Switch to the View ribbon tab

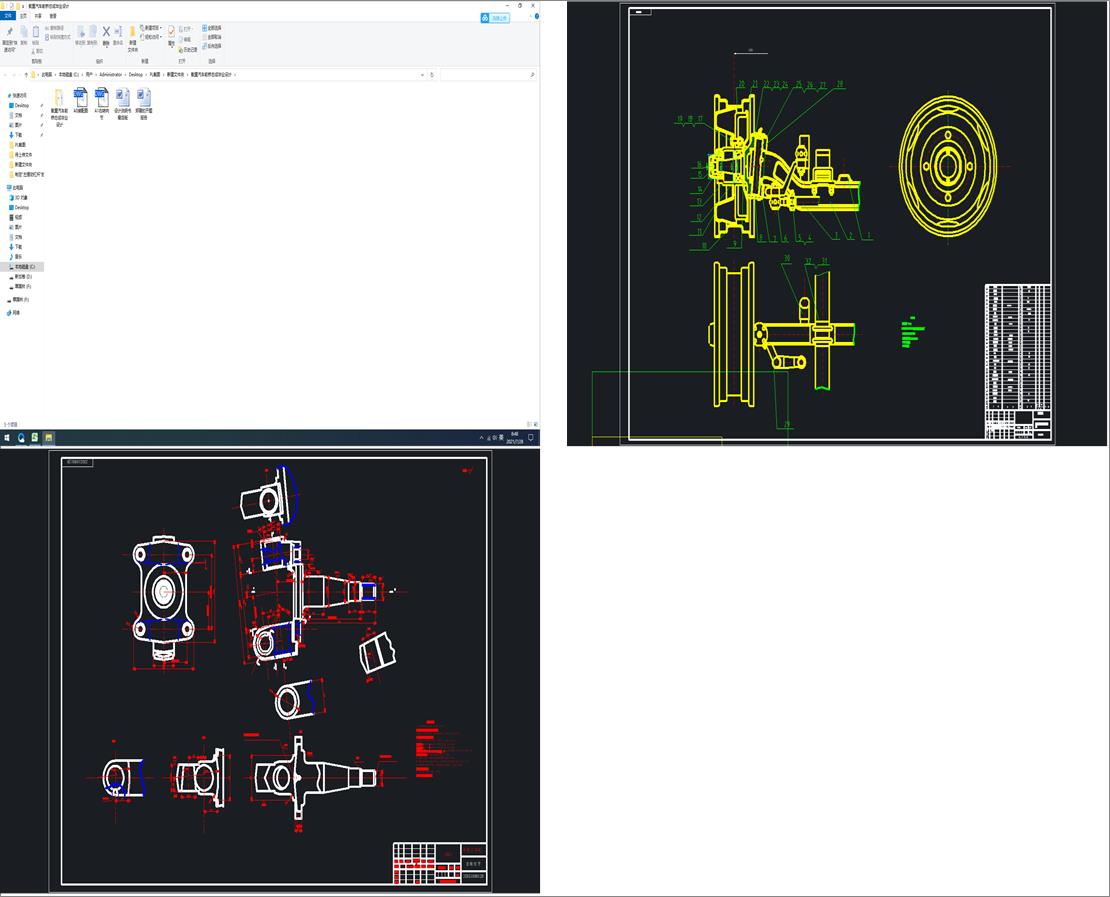(x=53, y=16)
